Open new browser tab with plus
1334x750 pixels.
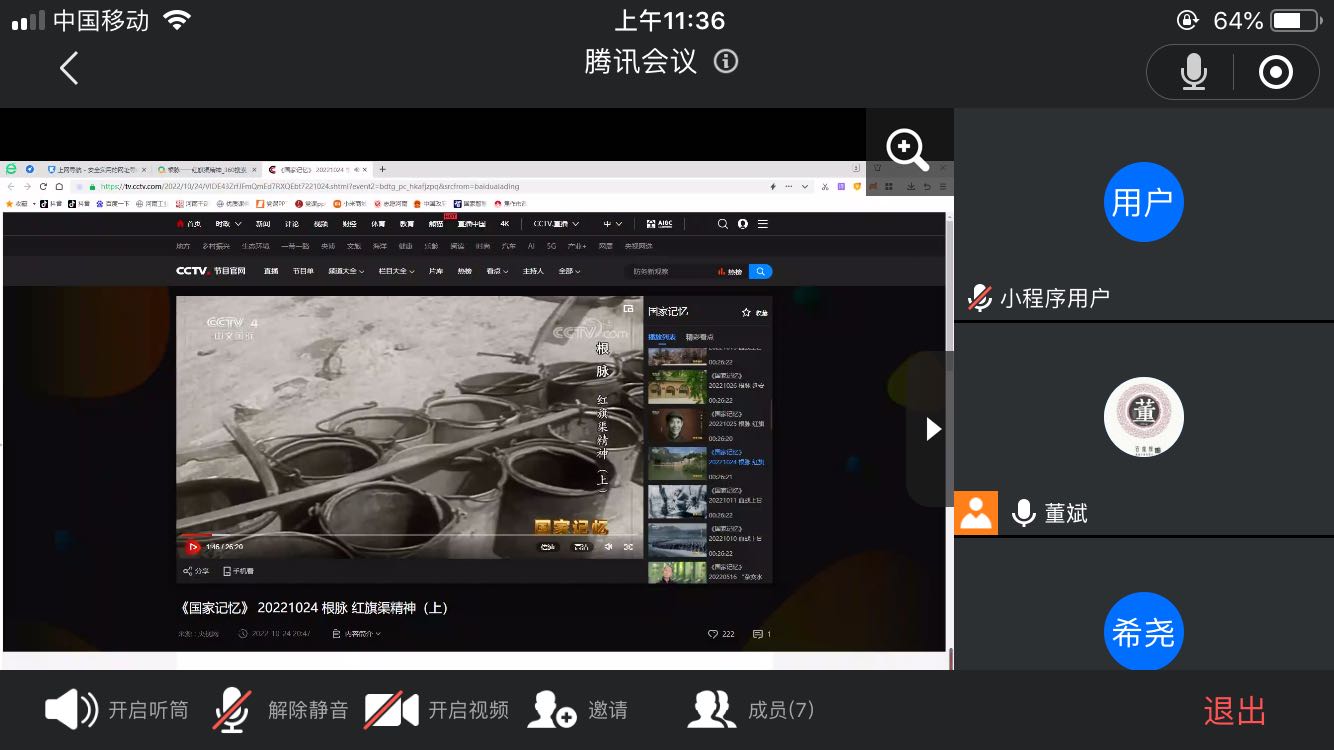pos(382,169)
